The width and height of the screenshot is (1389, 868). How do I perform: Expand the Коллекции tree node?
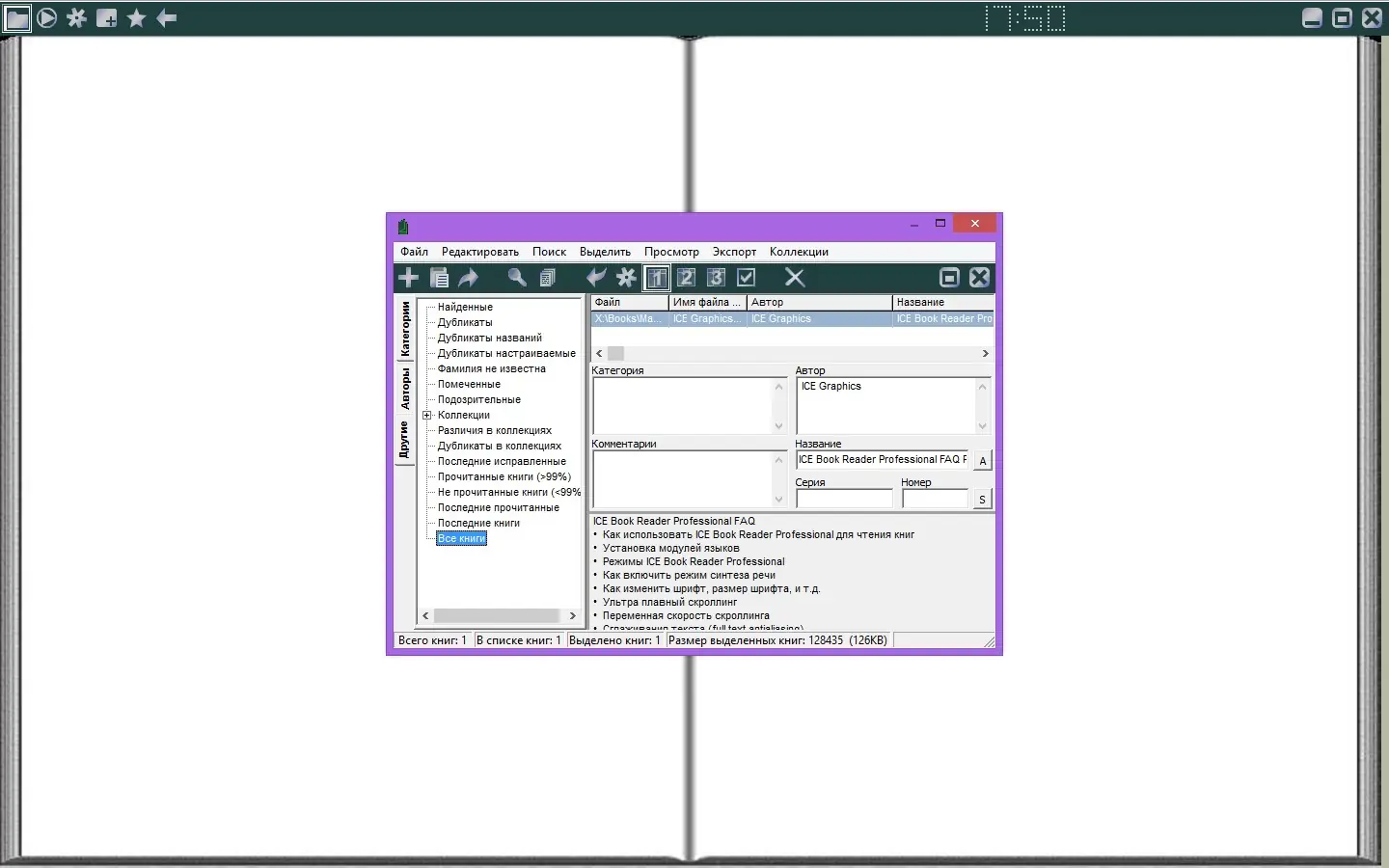[427, 416]
